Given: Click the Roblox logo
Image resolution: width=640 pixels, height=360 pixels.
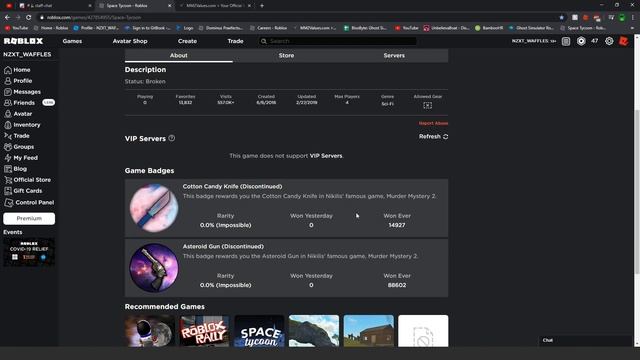Looking at the screenshot, I should [x=23, y=41].
